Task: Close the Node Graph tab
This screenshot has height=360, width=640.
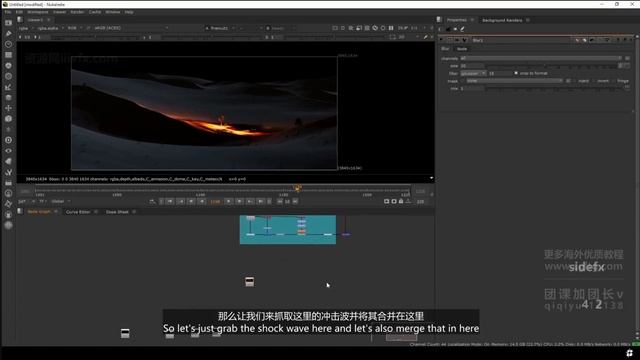Action: click(x=56, y=211)
